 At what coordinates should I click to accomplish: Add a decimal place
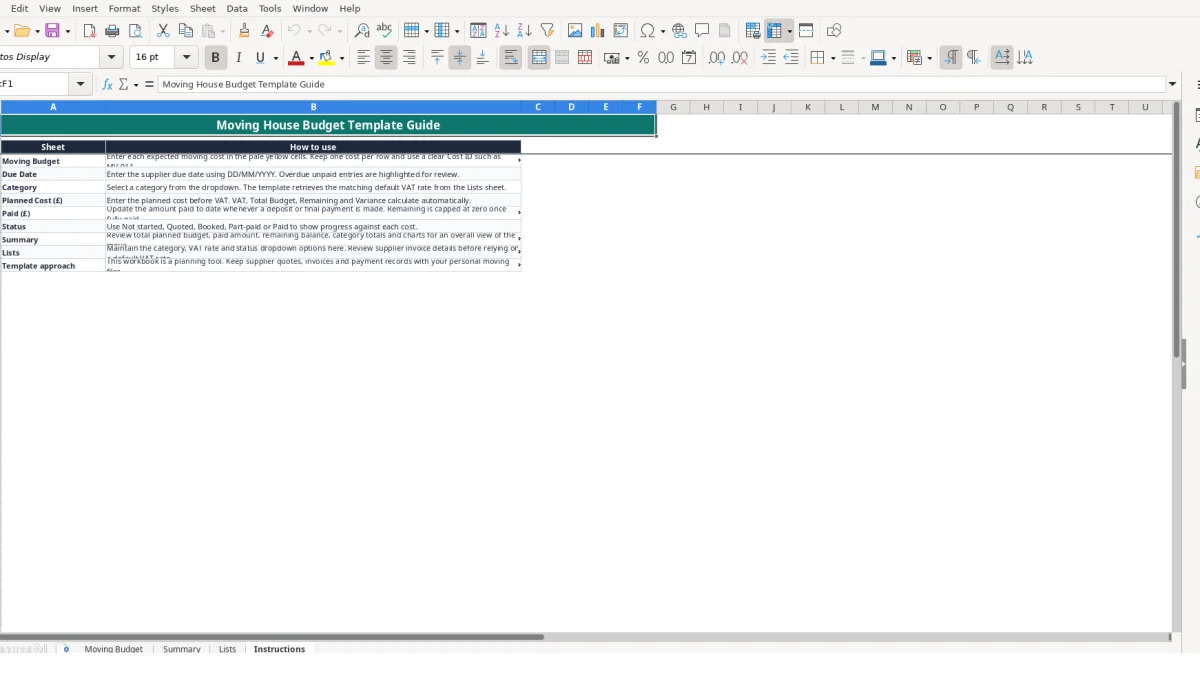tap(717, 58)
